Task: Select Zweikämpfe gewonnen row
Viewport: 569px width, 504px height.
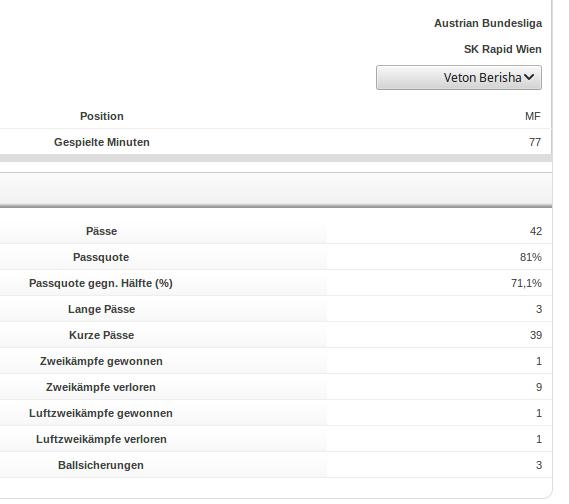Action: 276,361
